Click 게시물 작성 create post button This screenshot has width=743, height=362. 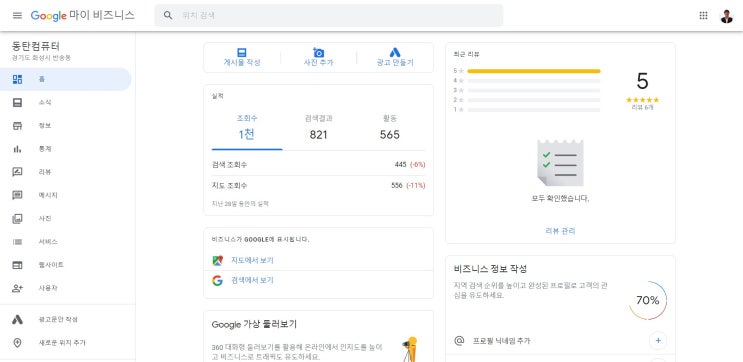(x=242, y=57)
